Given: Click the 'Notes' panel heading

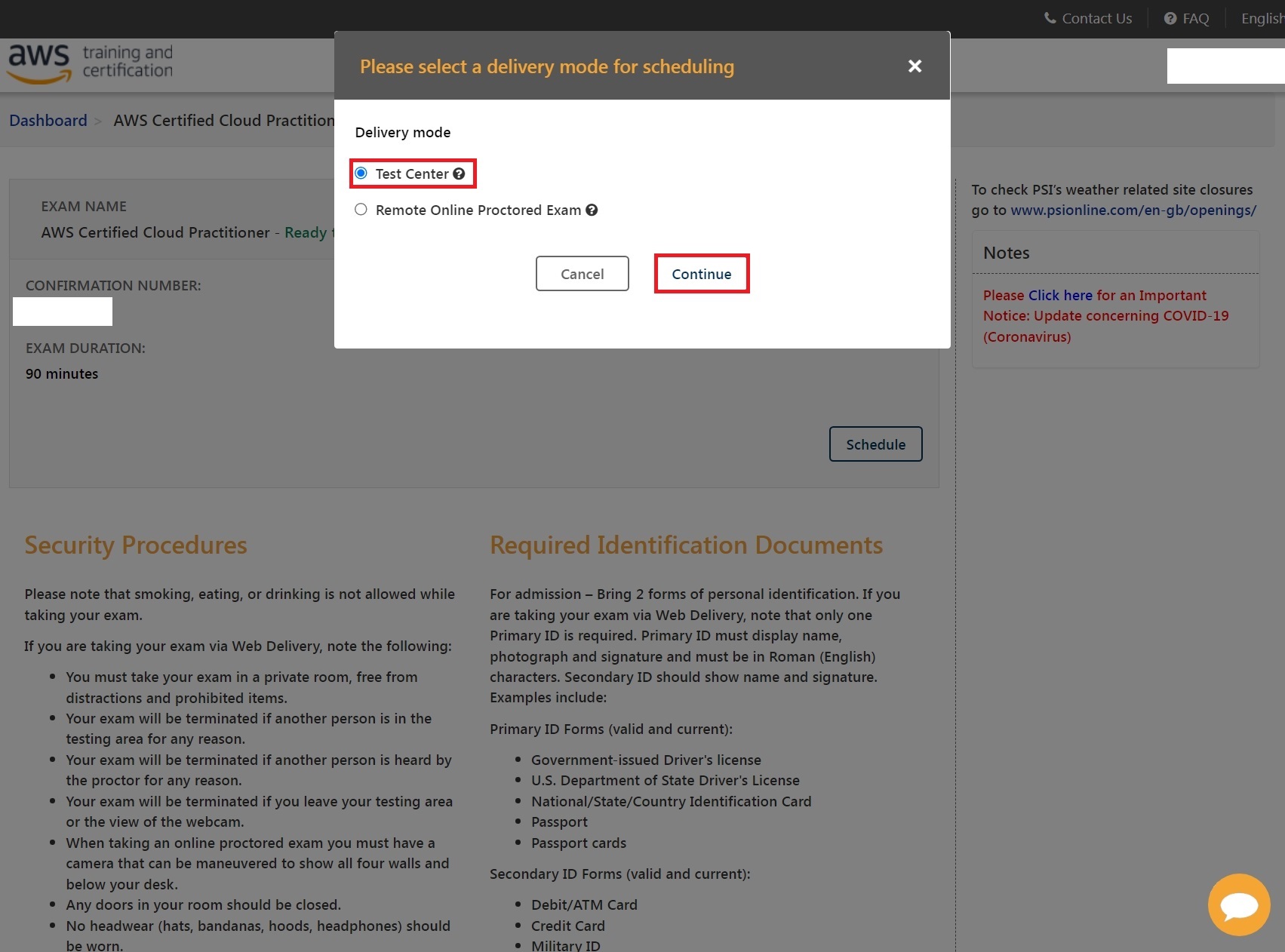Looking at the screenshot, I should tap(1007, 253).
